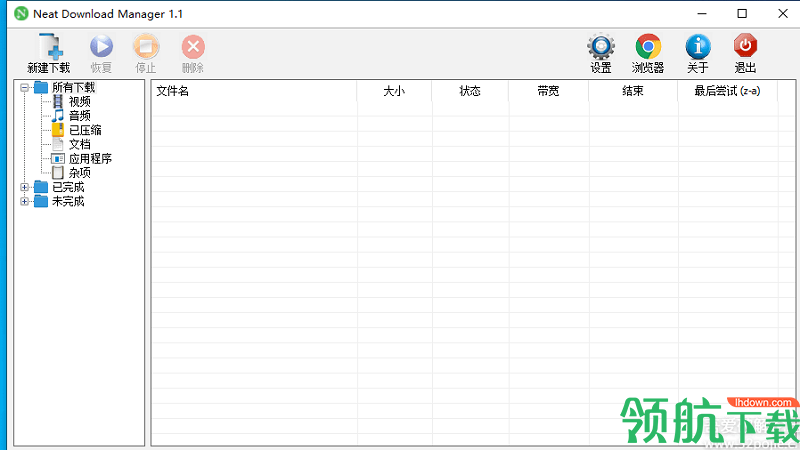Sort by 结束 end column header

633,91
